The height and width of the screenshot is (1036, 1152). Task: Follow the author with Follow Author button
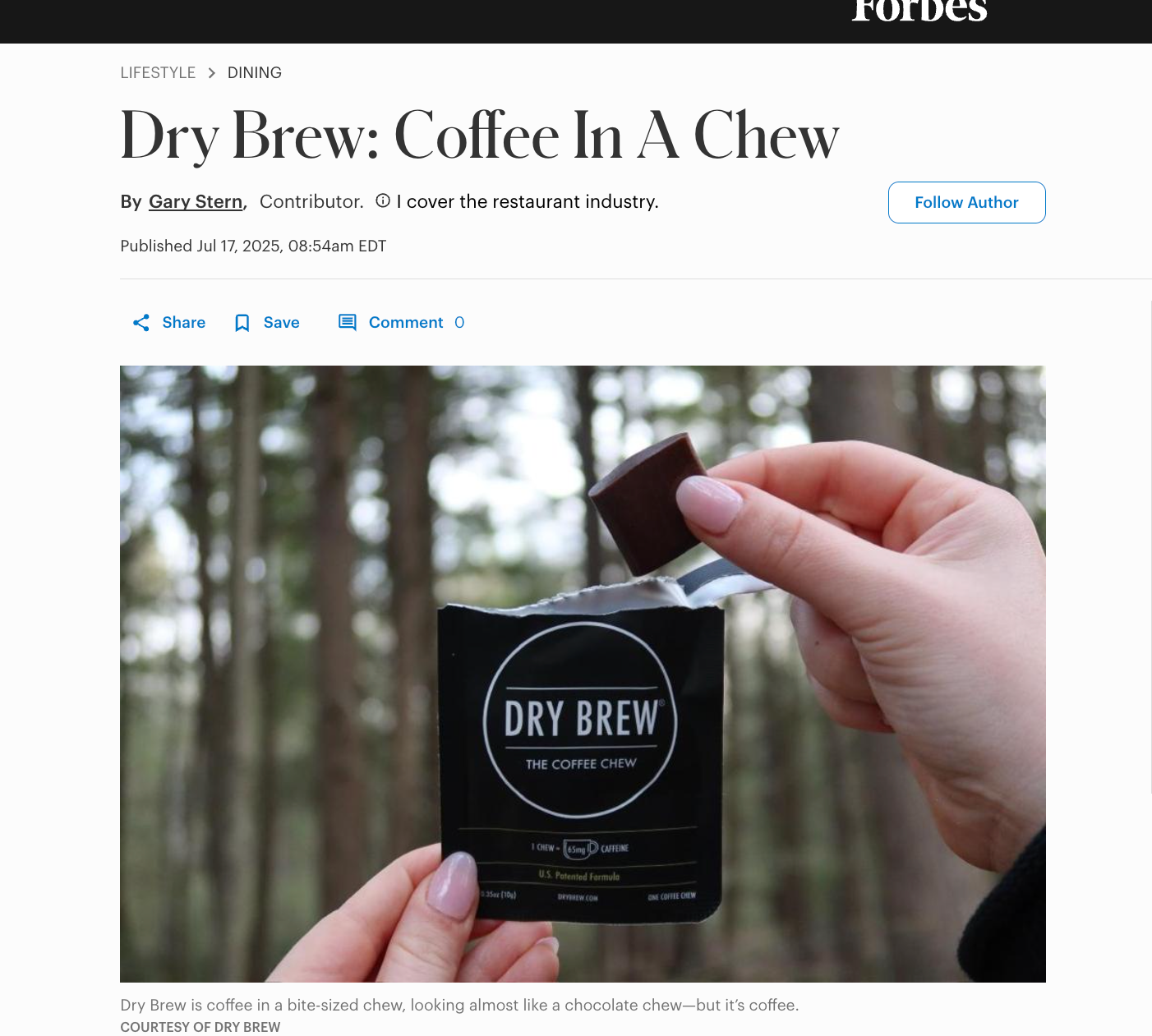(x=967, y=202)
